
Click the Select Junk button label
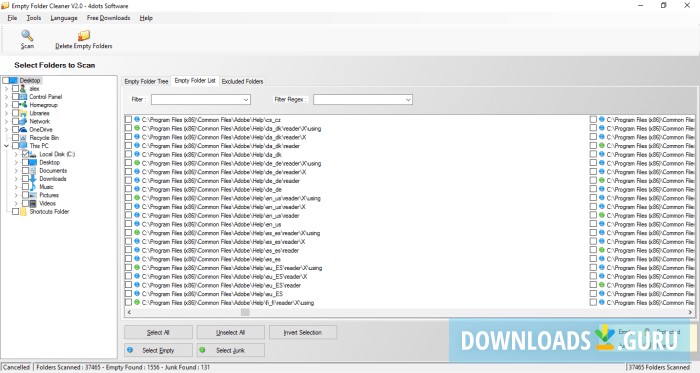[230, 350]
